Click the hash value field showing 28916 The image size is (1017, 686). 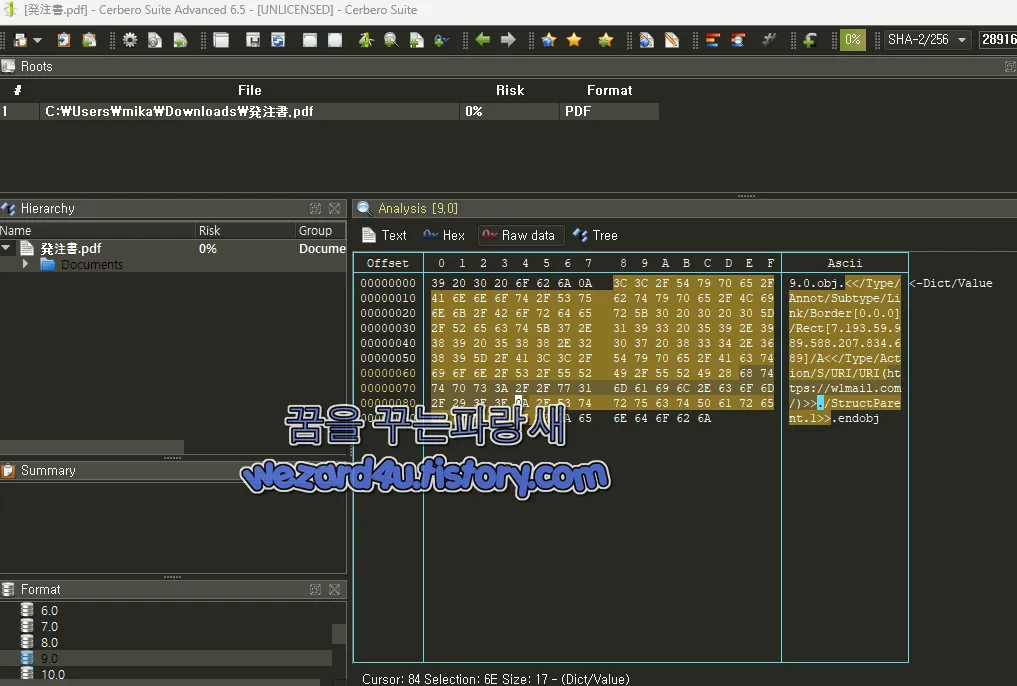click(998, 40)
